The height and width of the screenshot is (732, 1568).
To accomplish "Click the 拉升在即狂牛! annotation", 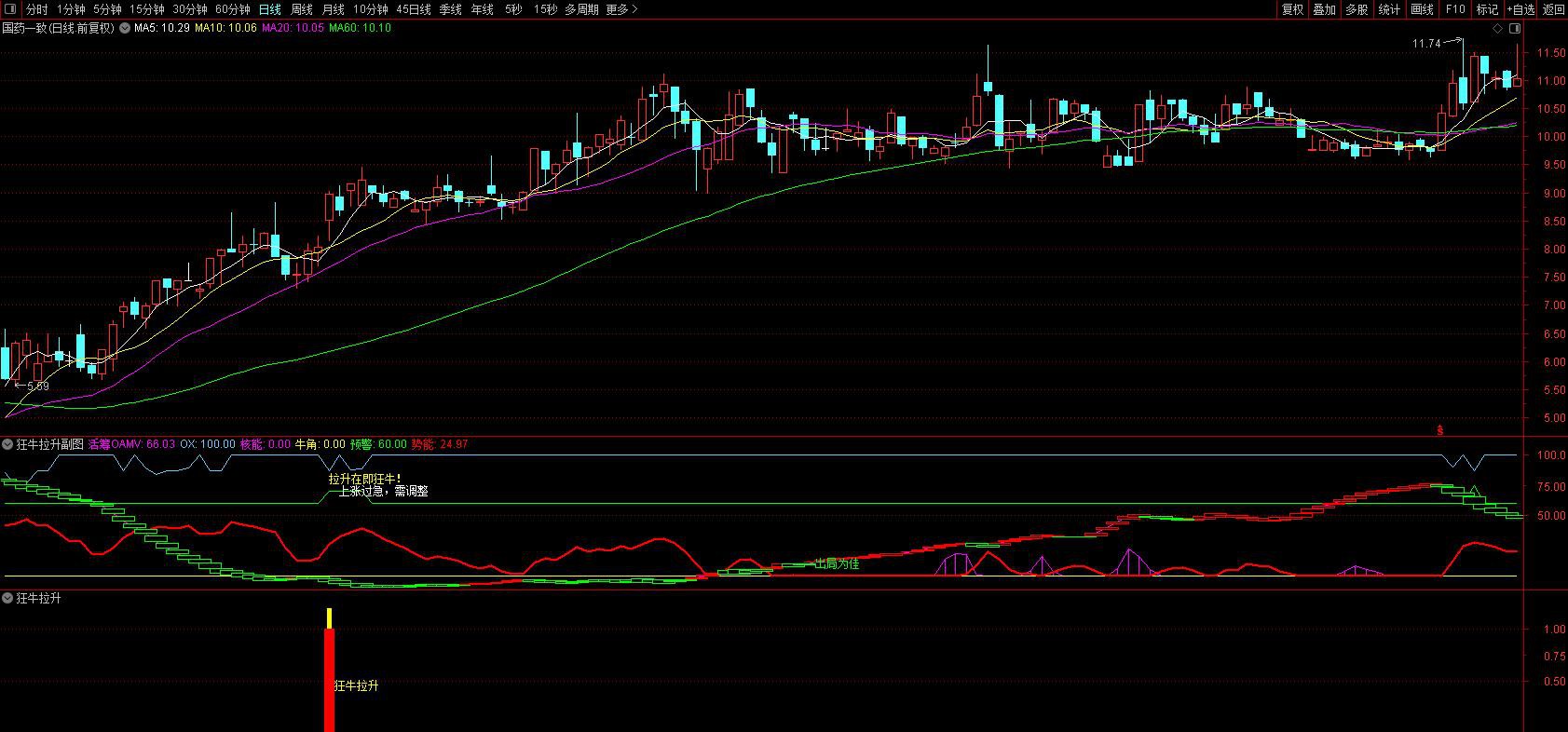I will click(364, 479).
